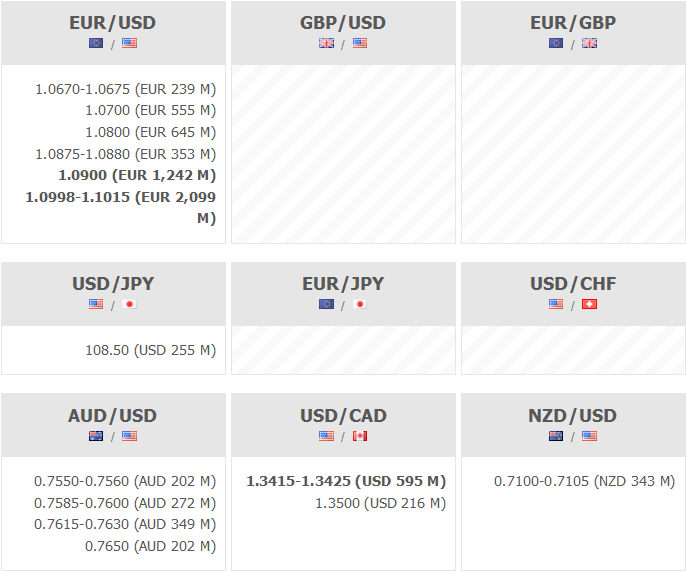Click the GBP/USD heading
Screen dimensions: 686x572
point(343,22)
